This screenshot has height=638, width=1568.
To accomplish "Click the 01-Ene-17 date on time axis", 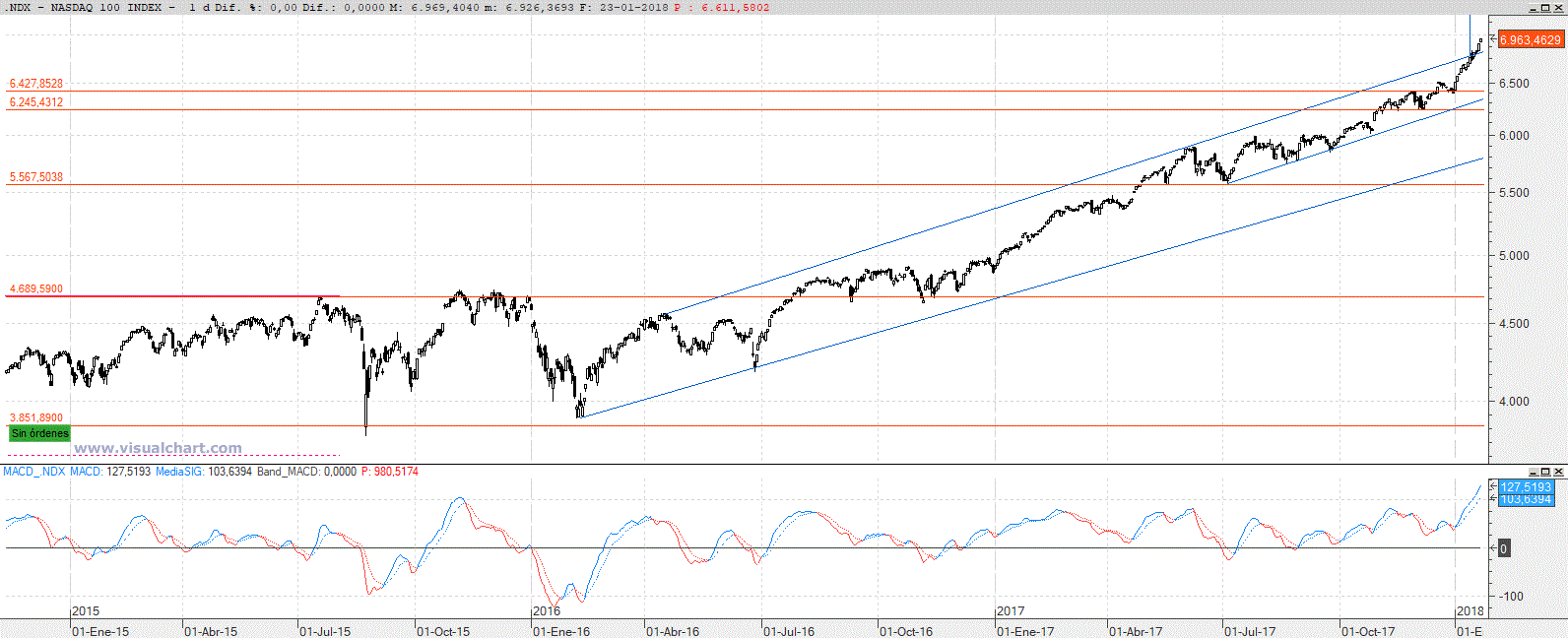I will point(1025,631).
